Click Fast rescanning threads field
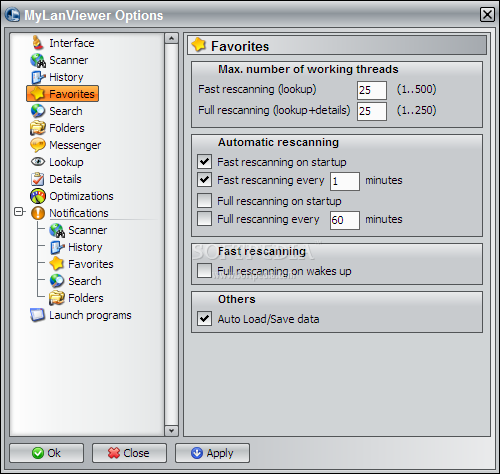This screenshot has width=500, height=474. point(372,90)
